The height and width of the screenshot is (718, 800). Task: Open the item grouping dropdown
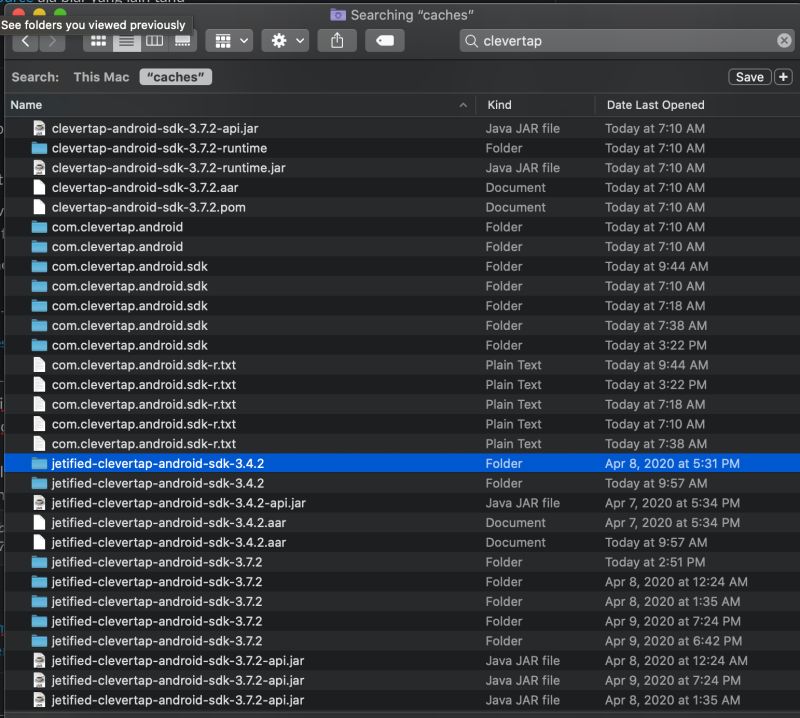[230, 41]
